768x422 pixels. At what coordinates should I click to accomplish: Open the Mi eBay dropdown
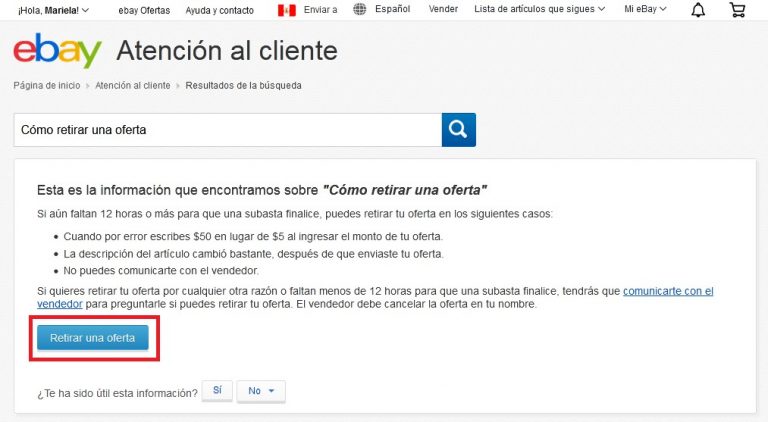pos(645,9)
